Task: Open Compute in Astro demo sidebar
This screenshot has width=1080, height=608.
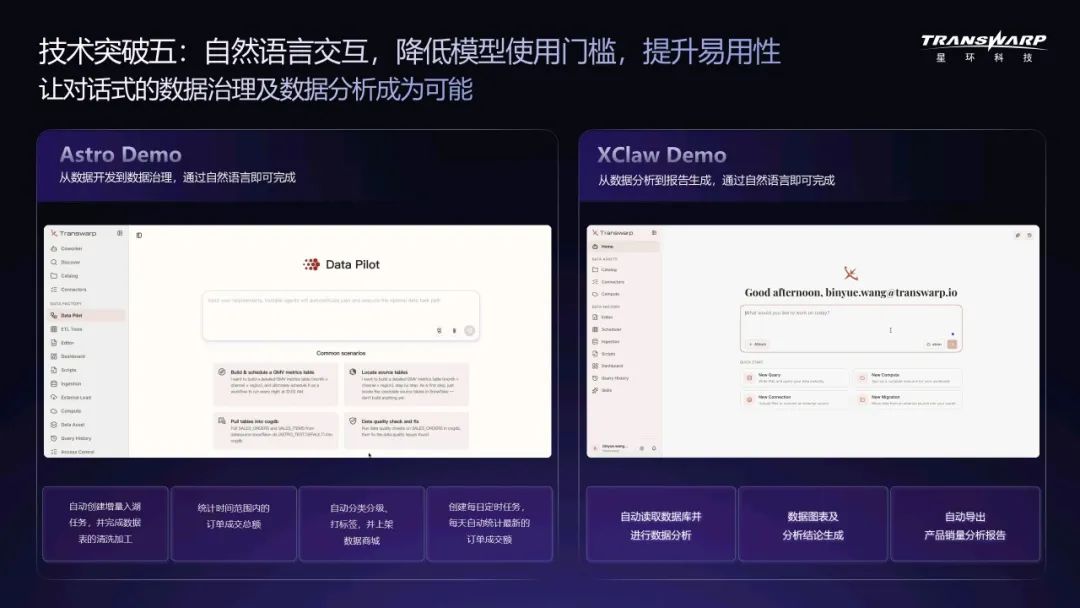Action: tap(66, 411)
